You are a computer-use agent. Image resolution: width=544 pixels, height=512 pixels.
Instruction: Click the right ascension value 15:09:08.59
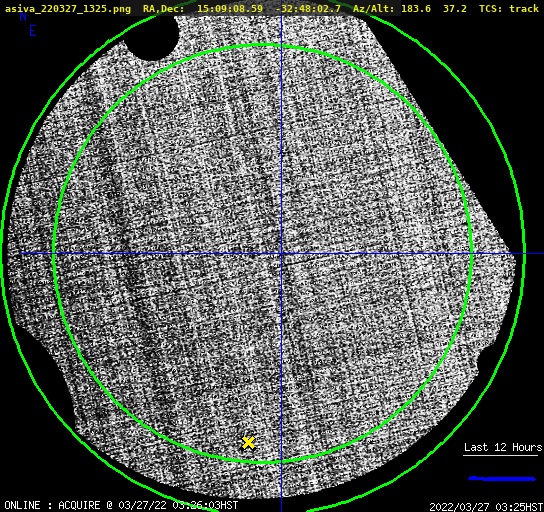[x=230, y=8]
